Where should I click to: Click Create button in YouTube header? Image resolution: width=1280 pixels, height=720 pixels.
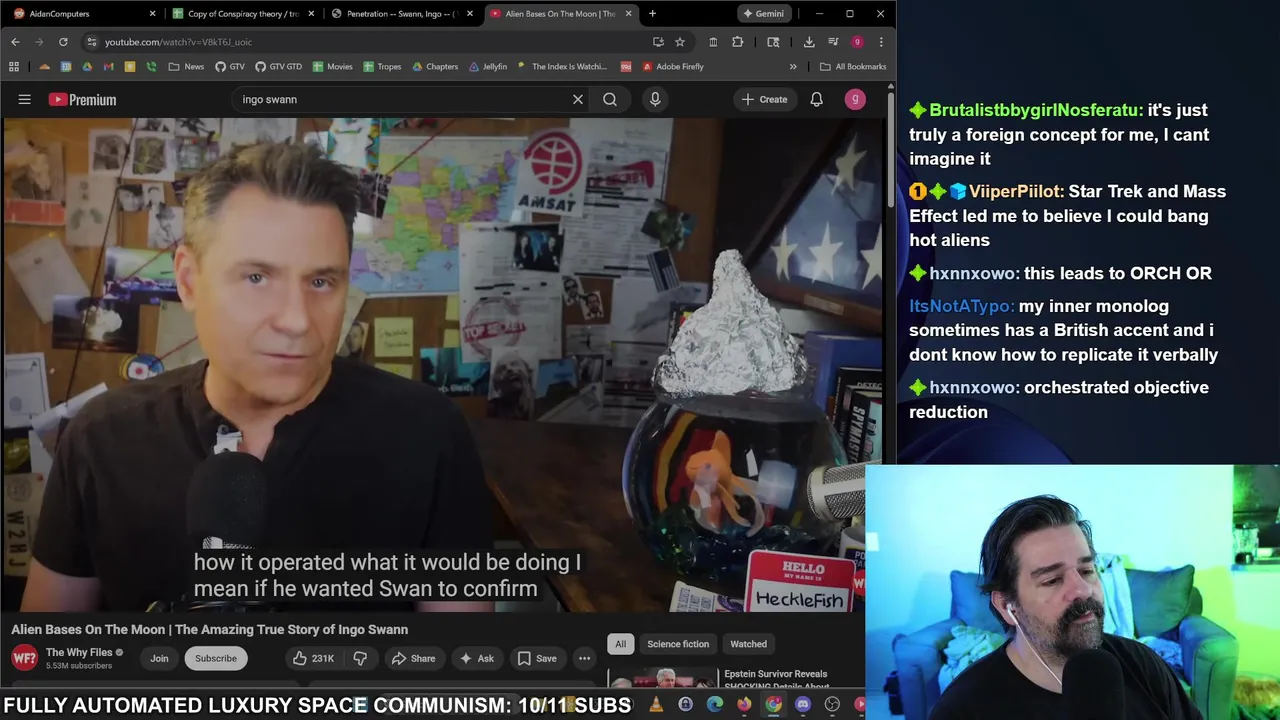click(765, 99)
